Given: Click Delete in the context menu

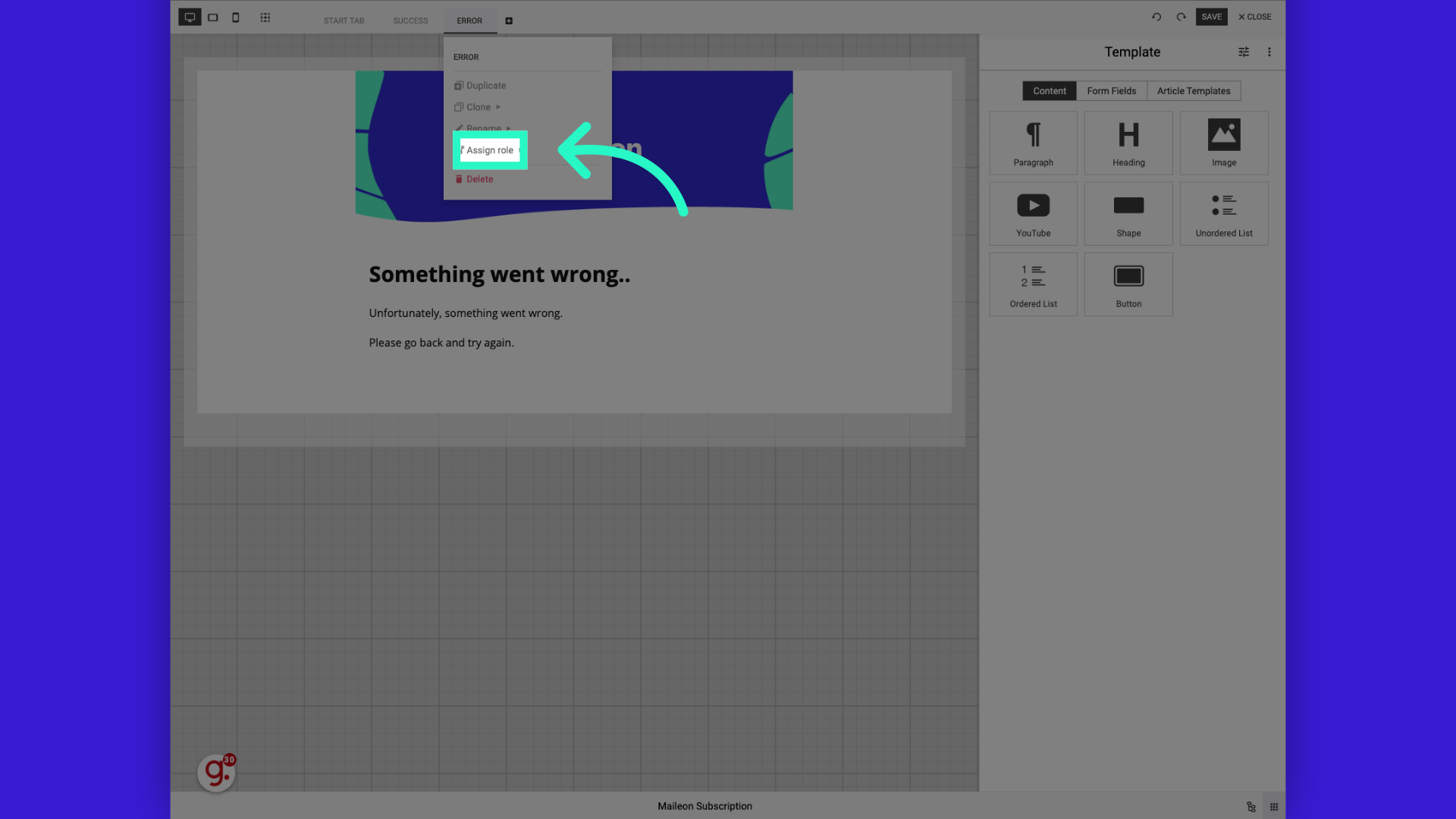Looking at the screenshot, I should coord(479,178).
